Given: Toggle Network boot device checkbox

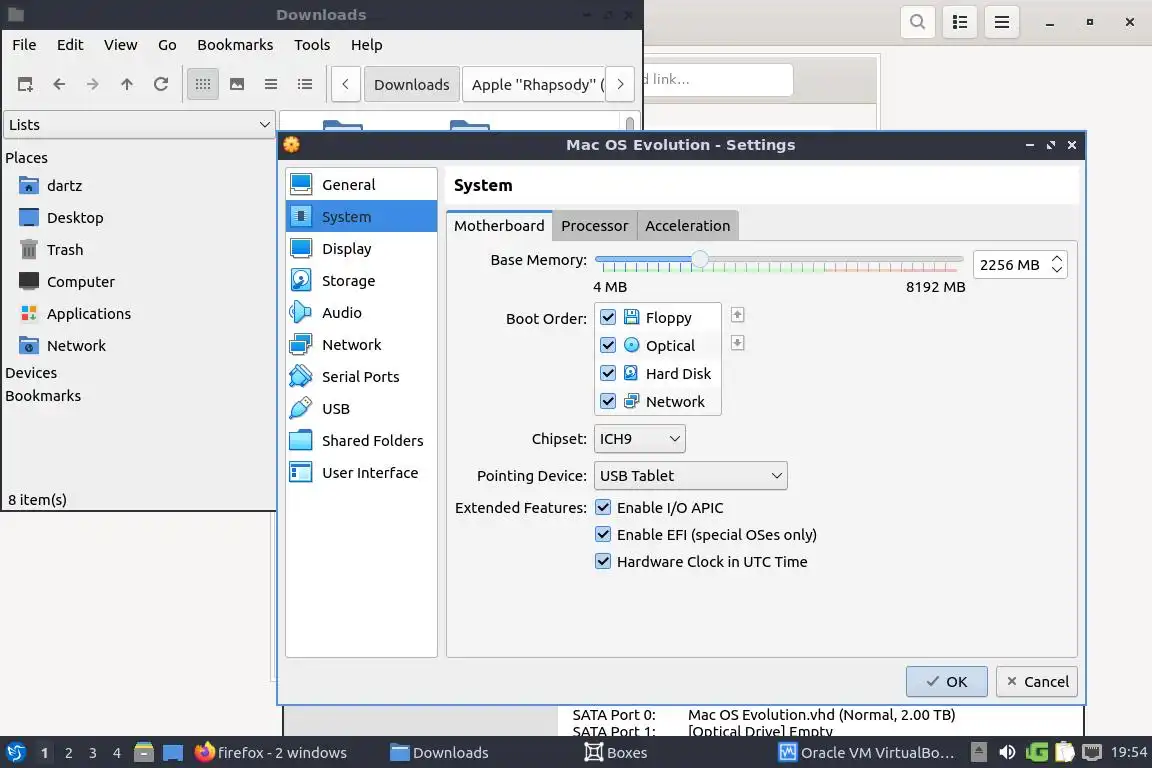Looking at the screenshot, I should (608, 401).
